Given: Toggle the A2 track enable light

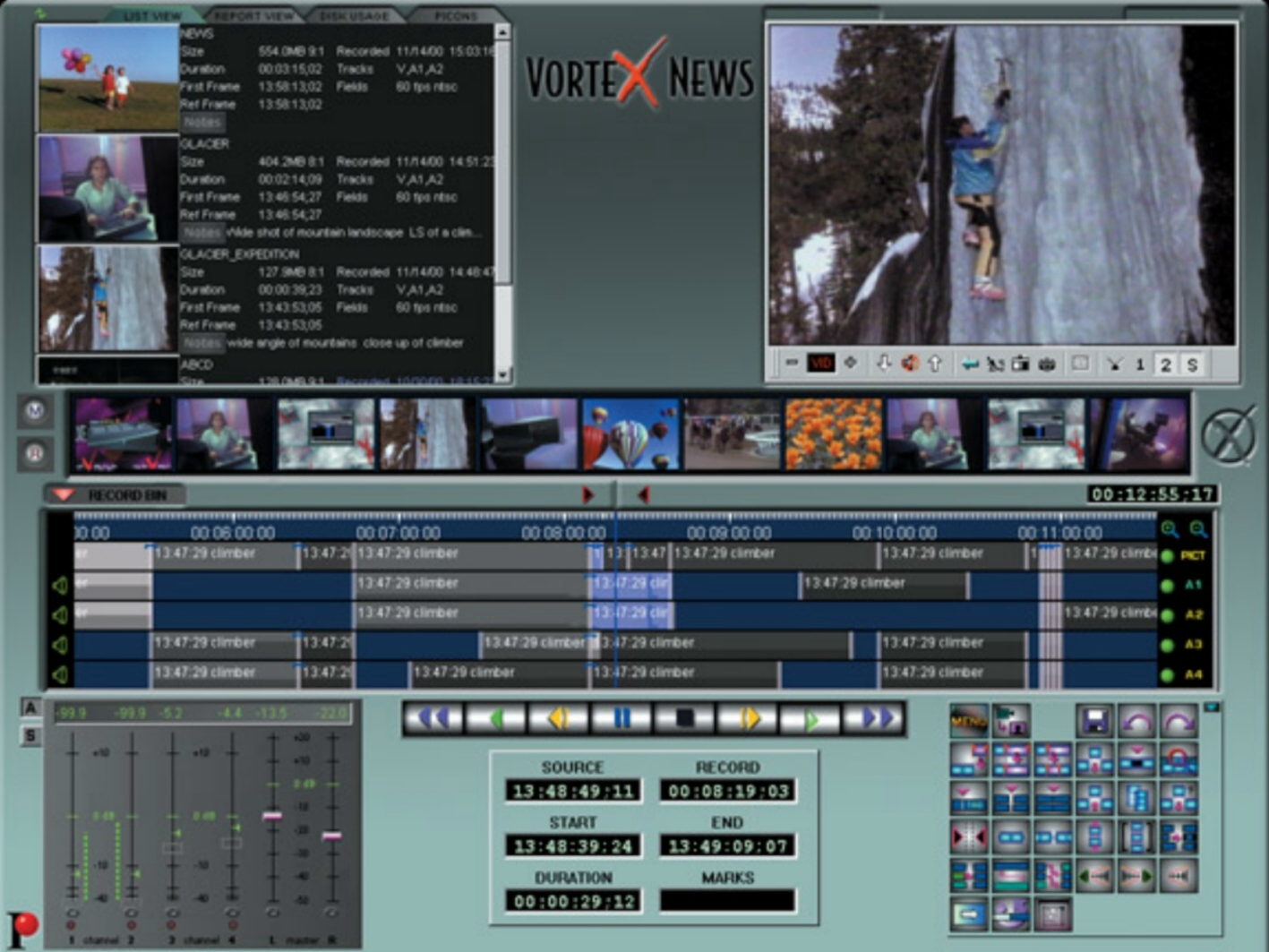Looking at the screenshot, I should point(1167,615).
